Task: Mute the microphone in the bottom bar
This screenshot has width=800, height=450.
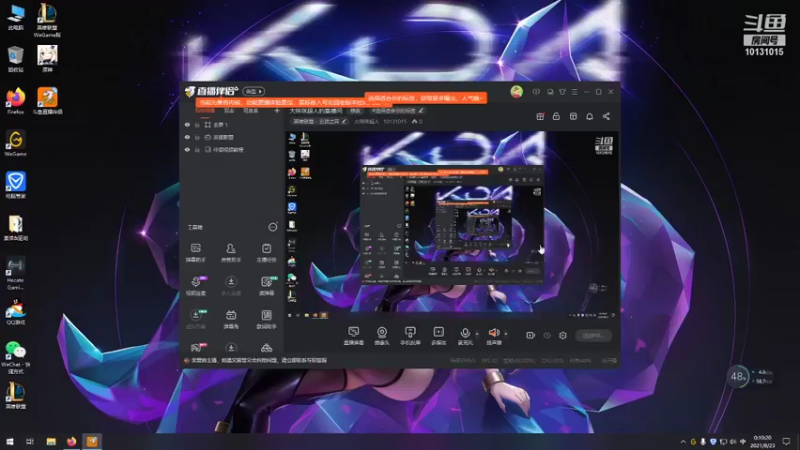Action: coord(464,333)
